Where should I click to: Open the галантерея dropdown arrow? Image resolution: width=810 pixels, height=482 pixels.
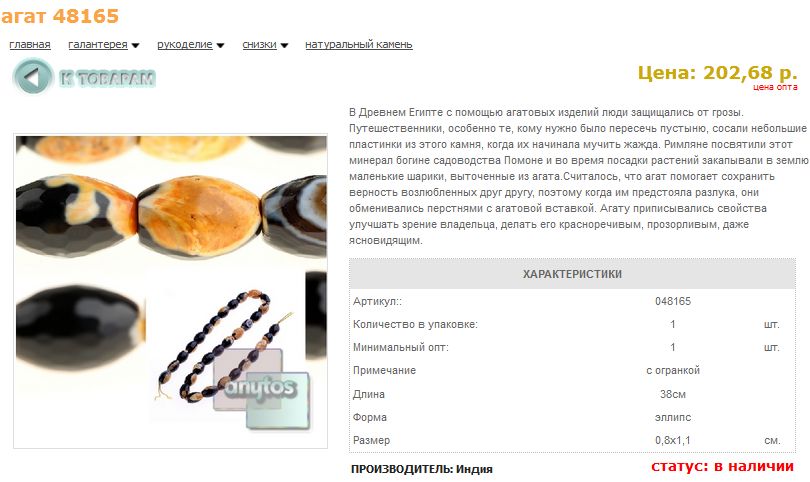[x=135, y=45]
